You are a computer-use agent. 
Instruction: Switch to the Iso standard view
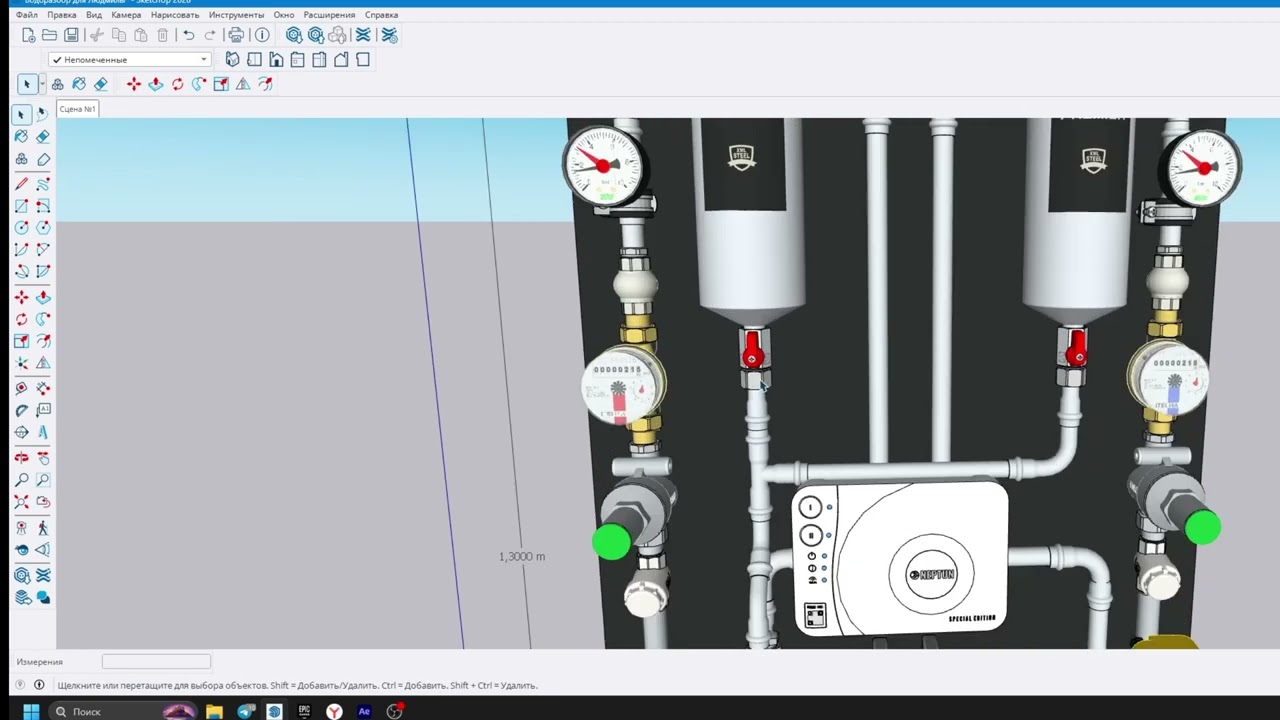(x=232, y=60)
